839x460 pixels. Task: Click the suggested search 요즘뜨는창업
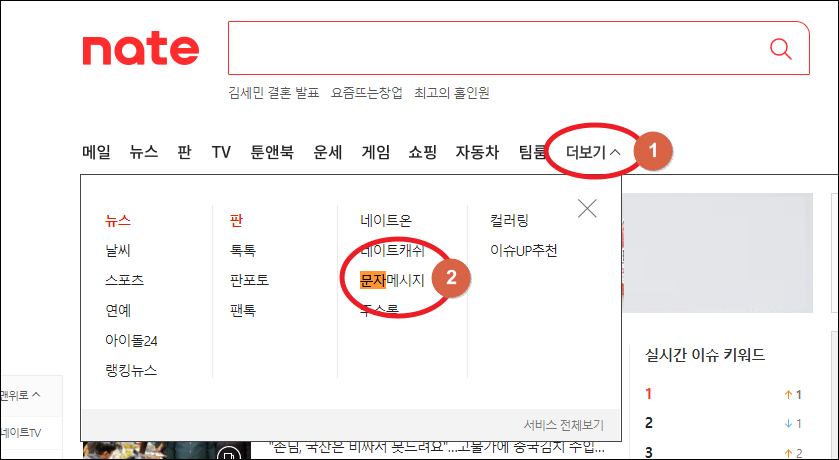(367, 93)
